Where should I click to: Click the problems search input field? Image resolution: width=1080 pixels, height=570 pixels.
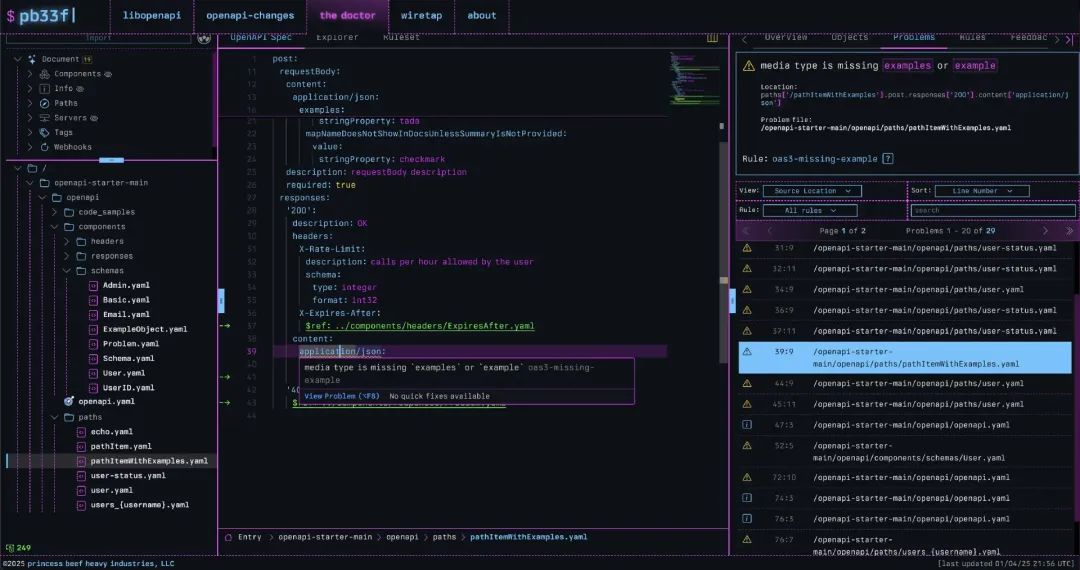992,211
